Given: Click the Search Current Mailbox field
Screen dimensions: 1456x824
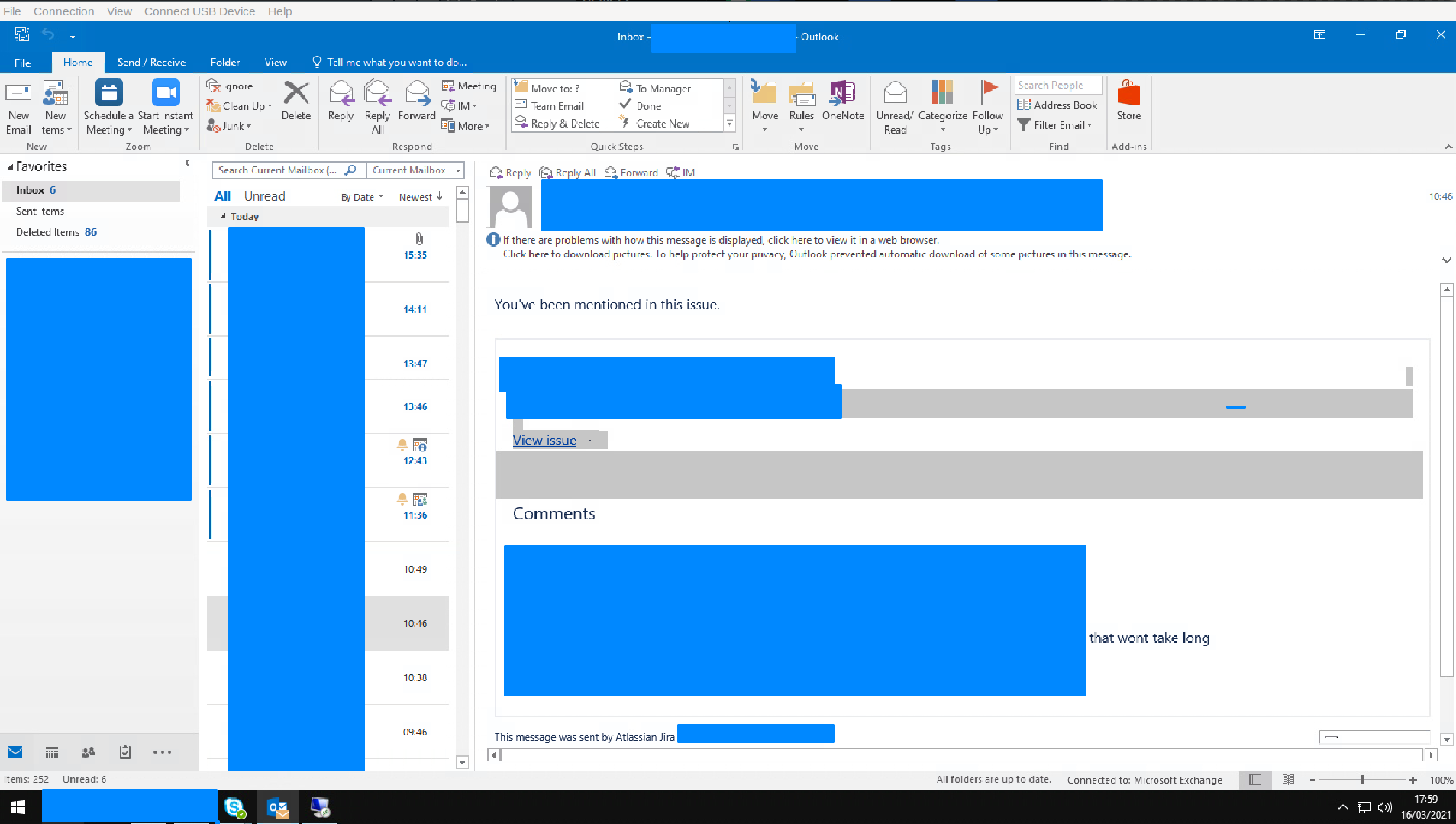Looking at the screenshot, I should click(x=289, y=170).
